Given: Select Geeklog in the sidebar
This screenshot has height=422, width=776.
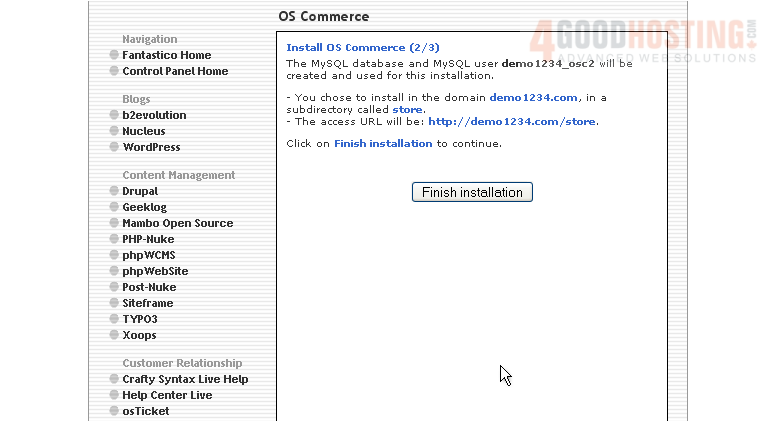Looking at the screenshot, I should click(x=144, y=207).
